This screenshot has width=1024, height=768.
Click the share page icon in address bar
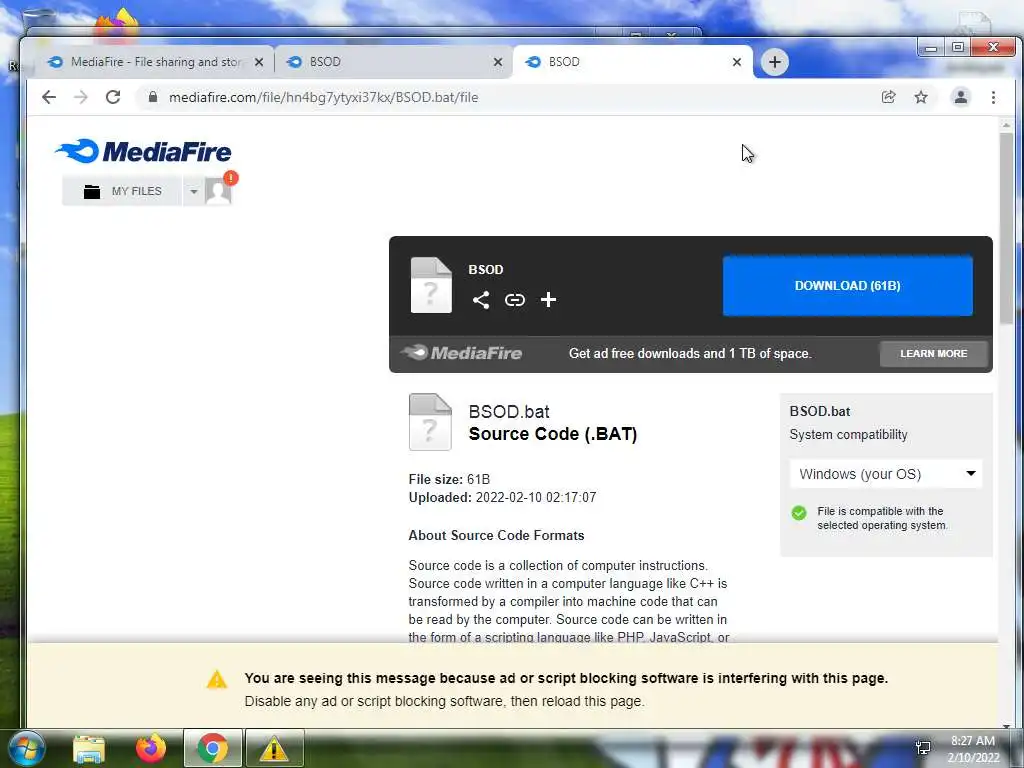click(x=888, y=97)
